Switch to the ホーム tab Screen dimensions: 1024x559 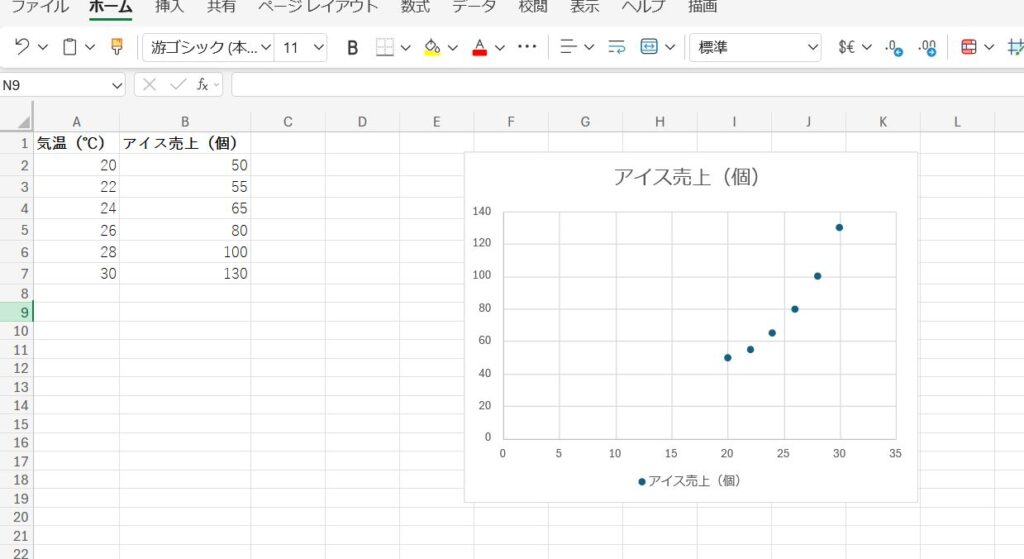(x=111, y=7)
